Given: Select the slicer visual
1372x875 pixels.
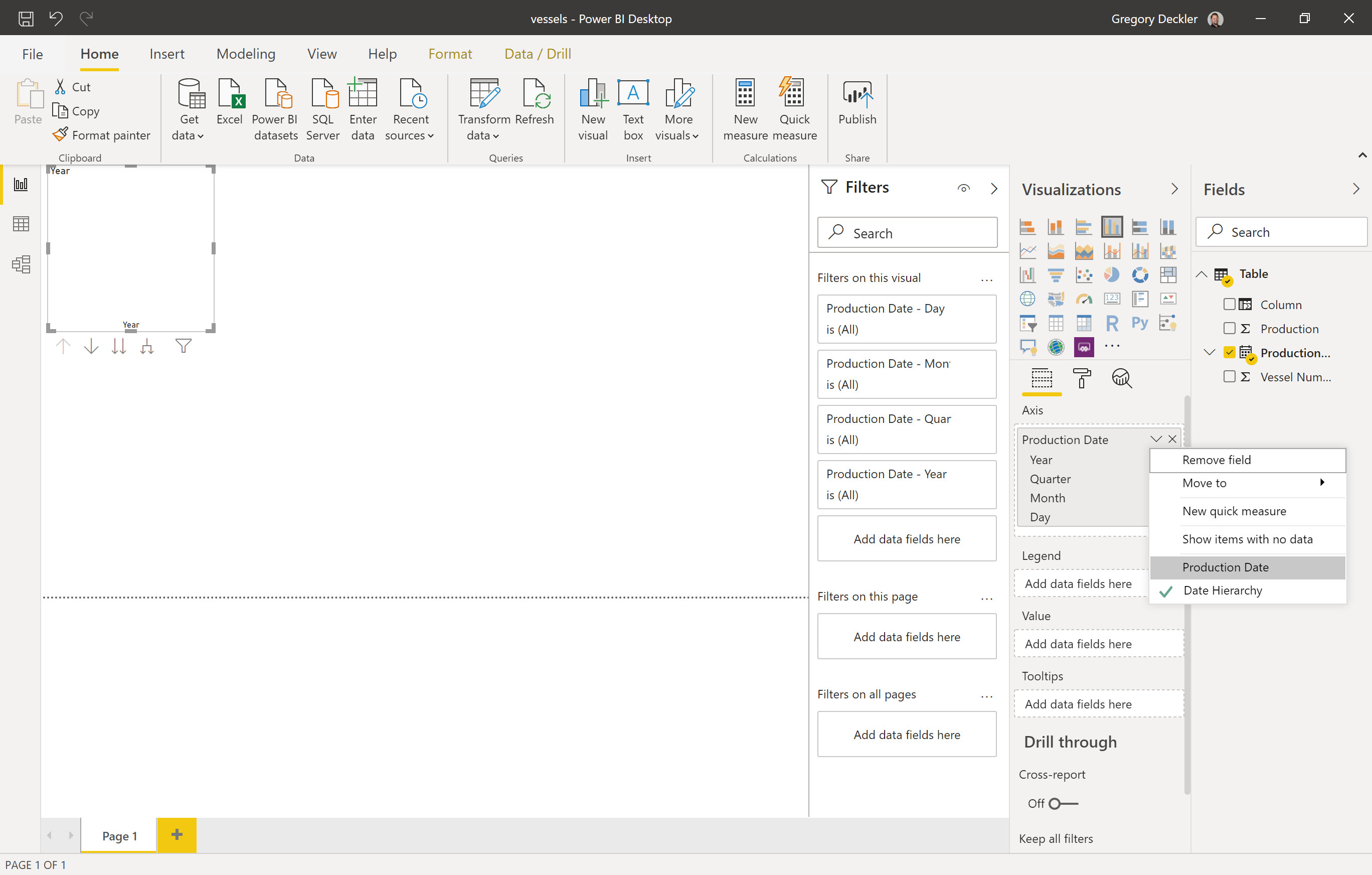Looking at the screenshot, I should pyautogui.click(x=1027, y=323).
